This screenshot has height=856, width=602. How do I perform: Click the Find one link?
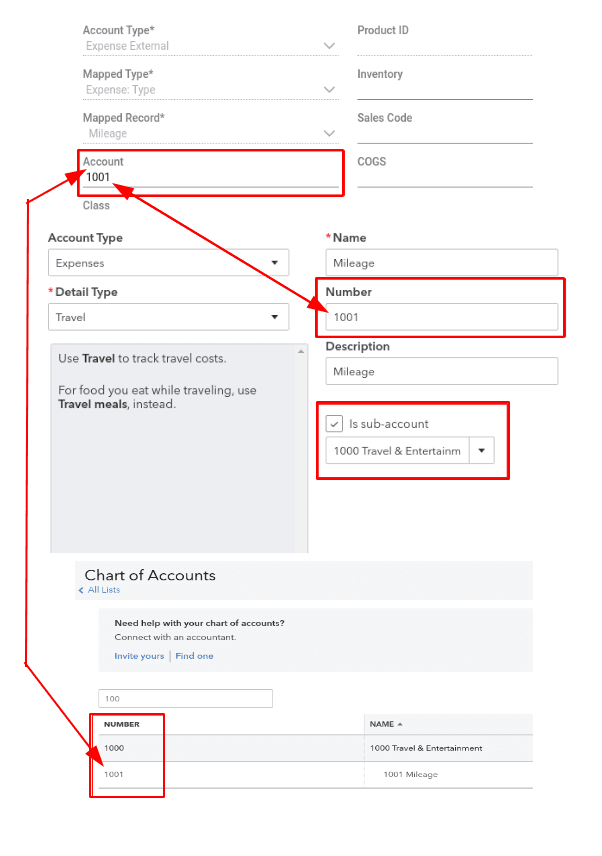coord(194,656)
